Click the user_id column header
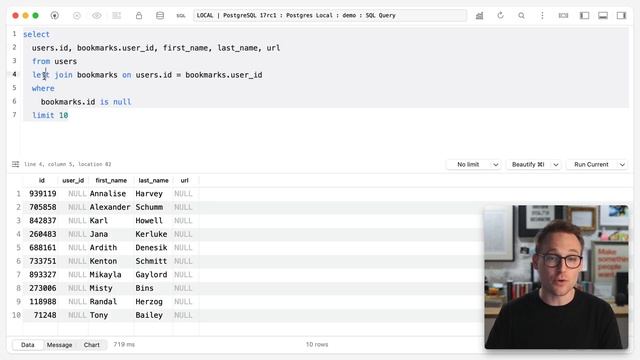640x360 pixels. [x=73, y=180]
